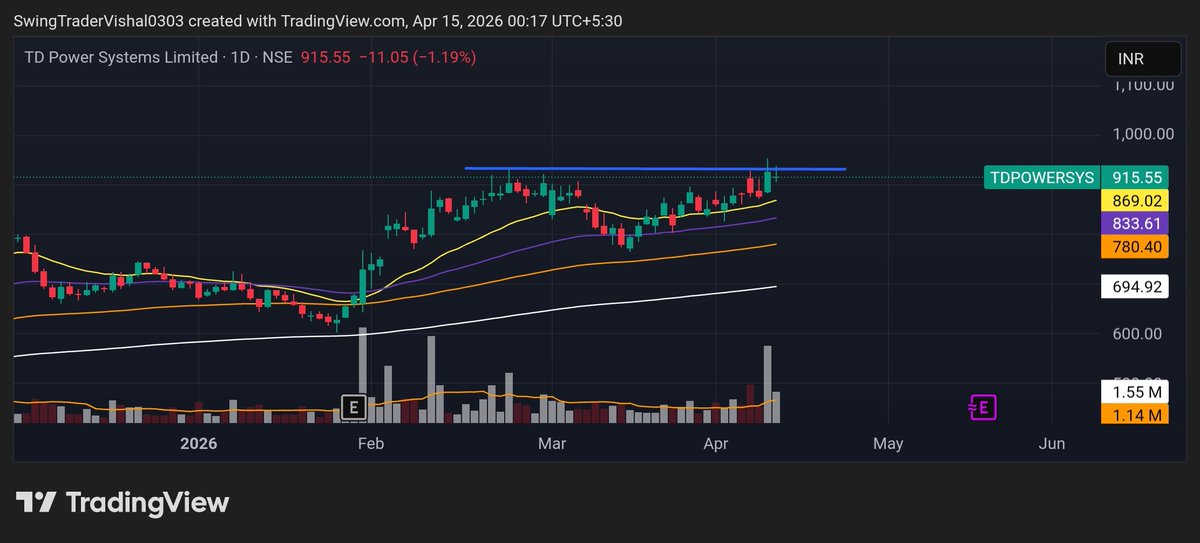Screen dimensions: 1200x543
Task: Click the upcoming earnings E marker in May
Action: (x=983, y=407)
